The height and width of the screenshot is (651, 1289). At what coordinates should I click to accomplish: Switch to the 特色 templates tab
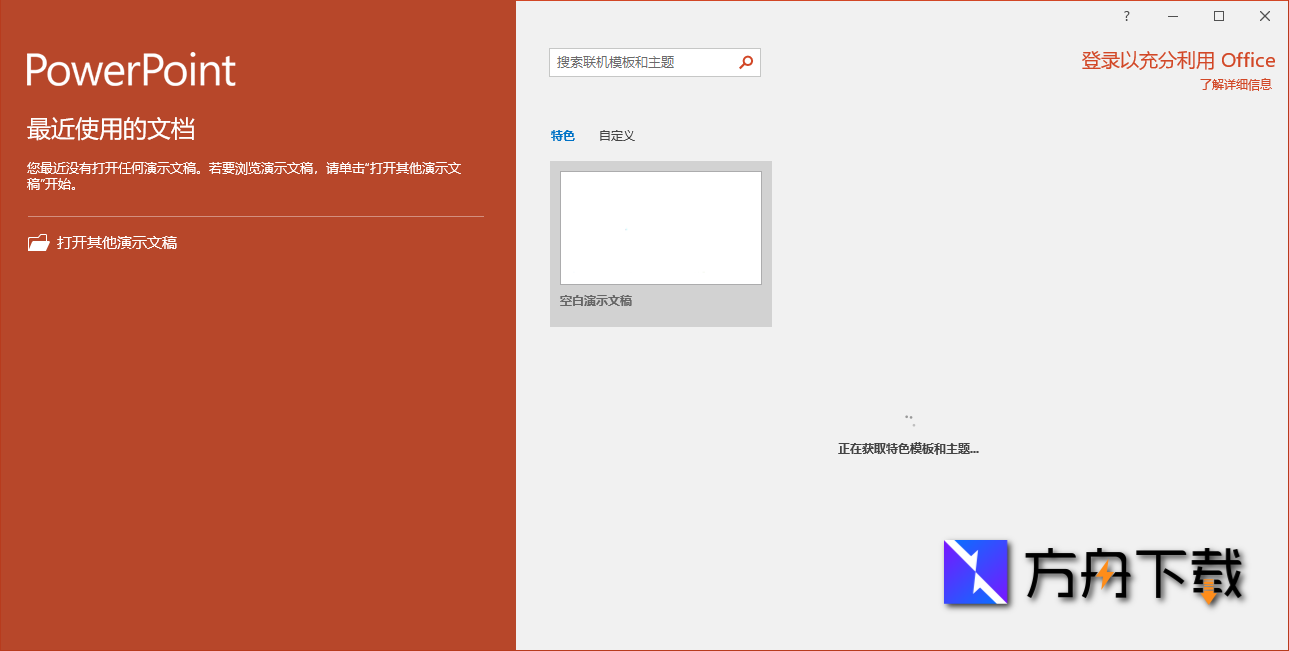point(563,135)
